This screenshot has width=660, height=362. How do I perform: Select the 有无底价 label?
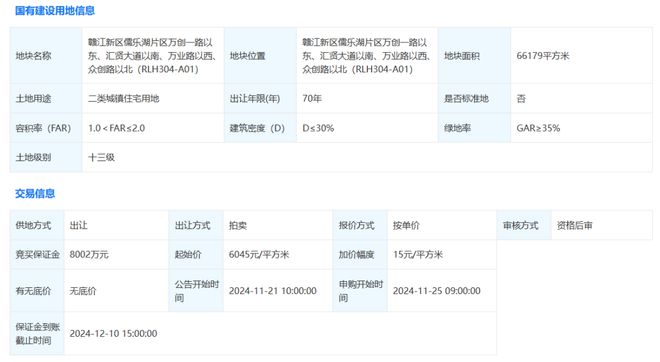point(33,291)
